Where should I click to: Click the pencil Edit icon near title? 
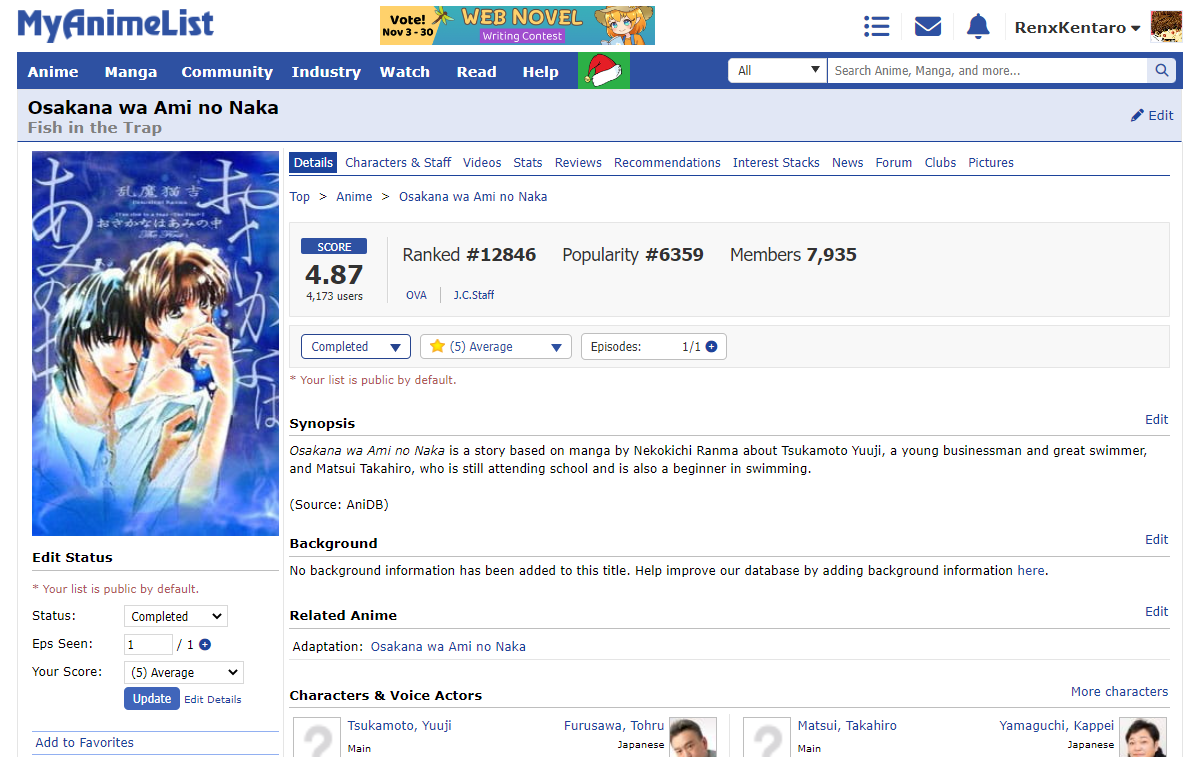pos(1138,116)
